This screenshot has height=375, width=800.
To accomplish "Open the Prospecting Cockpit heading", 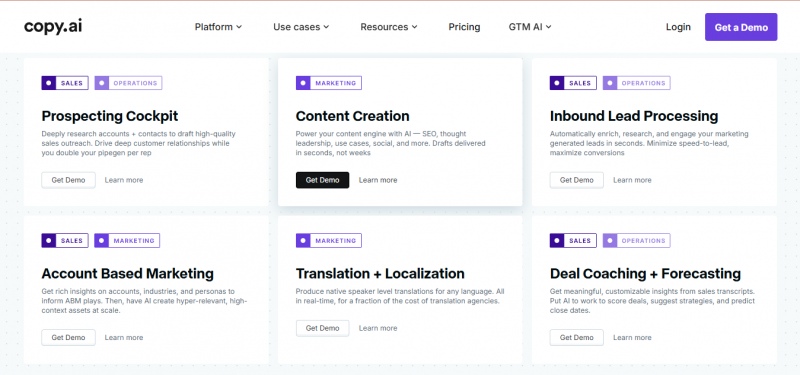I will [110, 116].
